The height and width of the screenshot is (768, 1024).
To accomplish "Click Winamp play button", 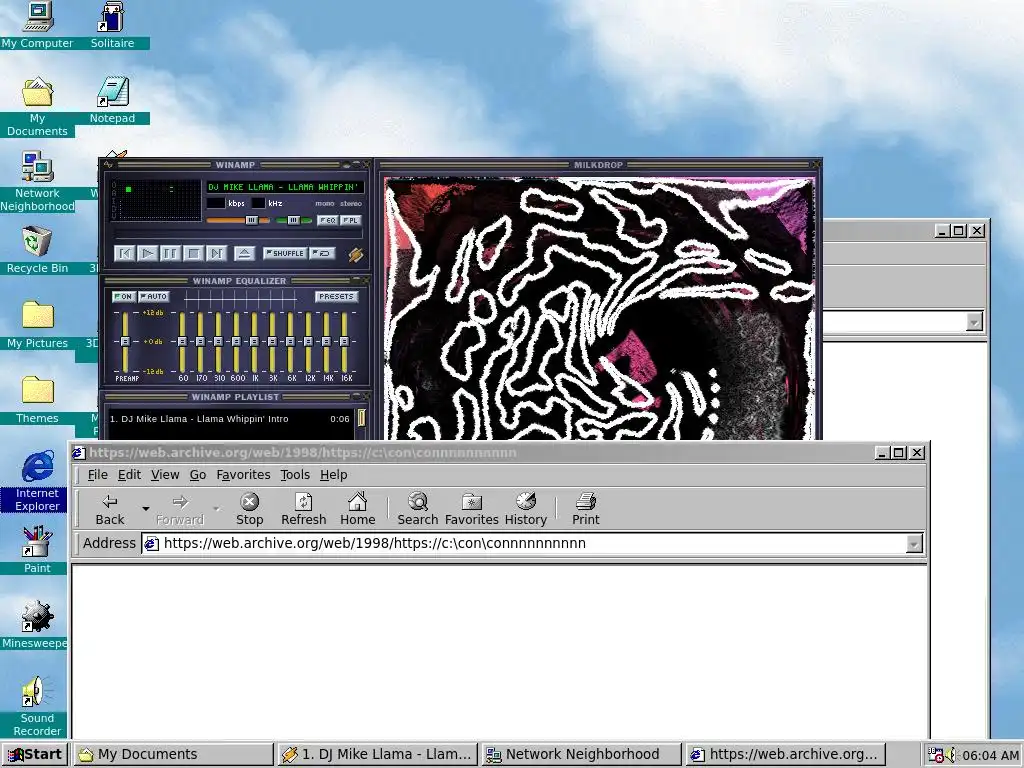I will [x=148, y=253].
